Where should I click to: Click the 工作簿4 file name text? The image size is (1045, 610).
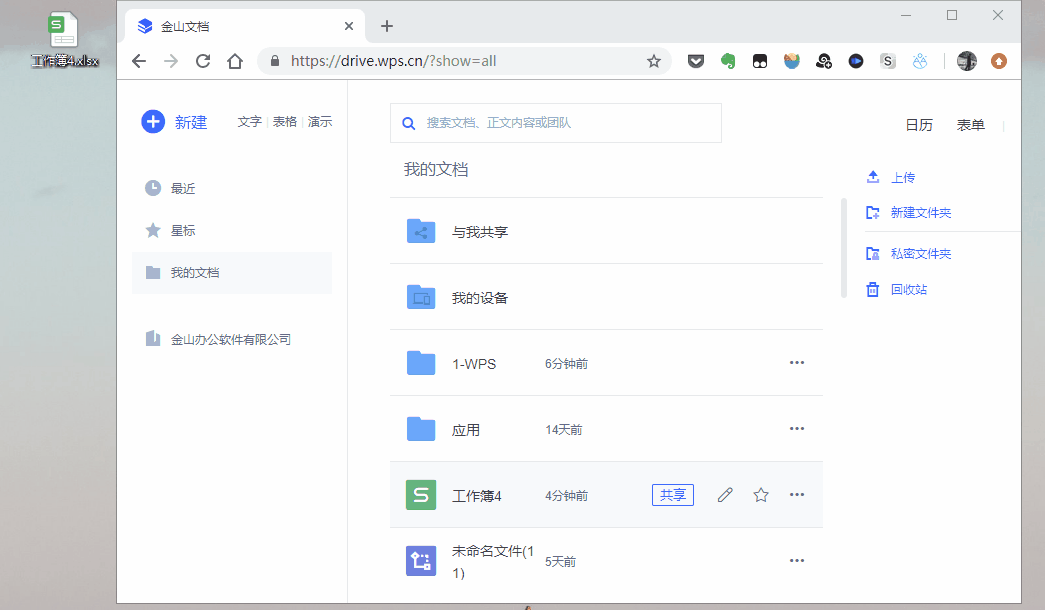(x=477, y=496)
